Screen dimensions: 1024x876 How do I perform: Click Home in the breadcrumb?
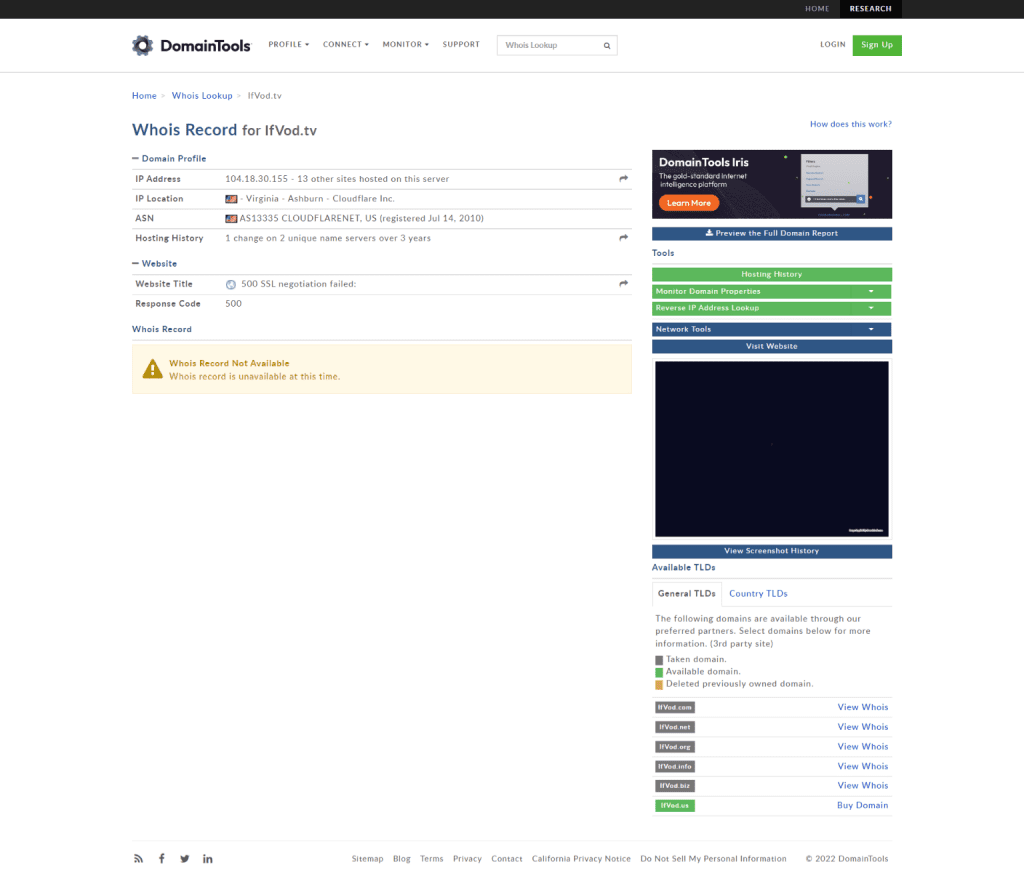point(144,95)
